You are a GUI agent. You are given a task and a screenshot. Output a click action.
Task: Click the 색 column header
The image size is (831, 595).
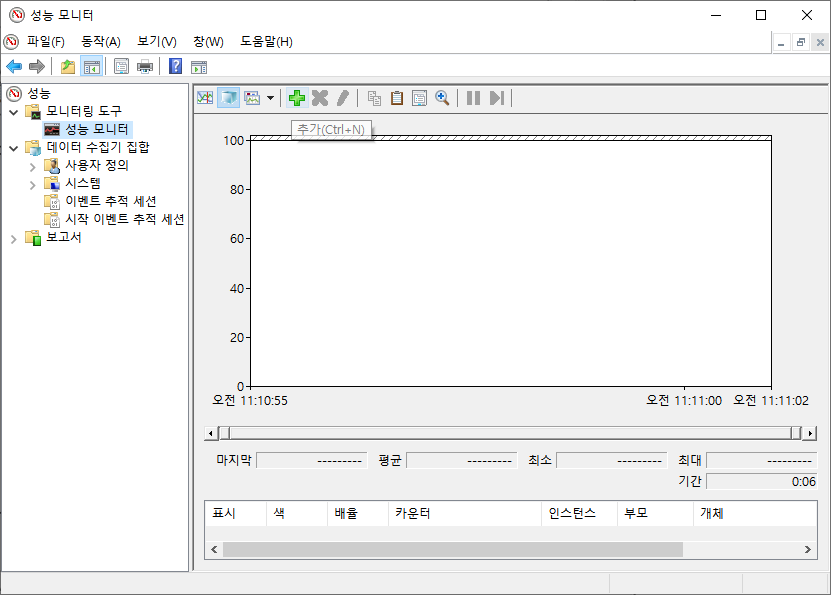tap(297, 513)
